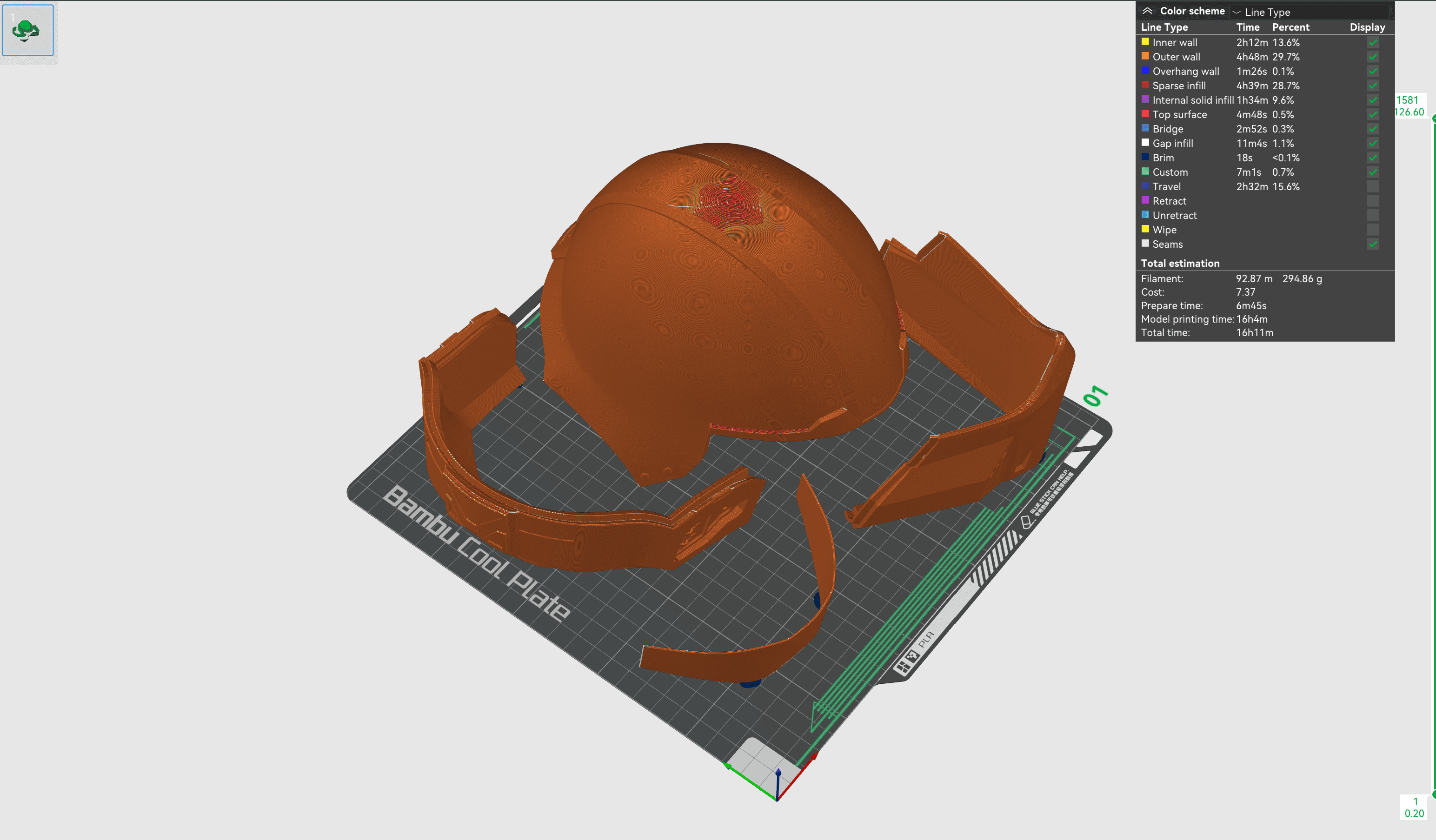
Task: Click the Total time value 16h11m
Action: (1255, 332)
